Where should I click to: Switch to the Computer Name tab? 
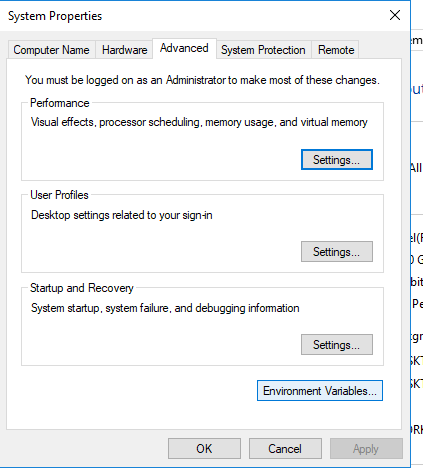[x=51, y=50]
